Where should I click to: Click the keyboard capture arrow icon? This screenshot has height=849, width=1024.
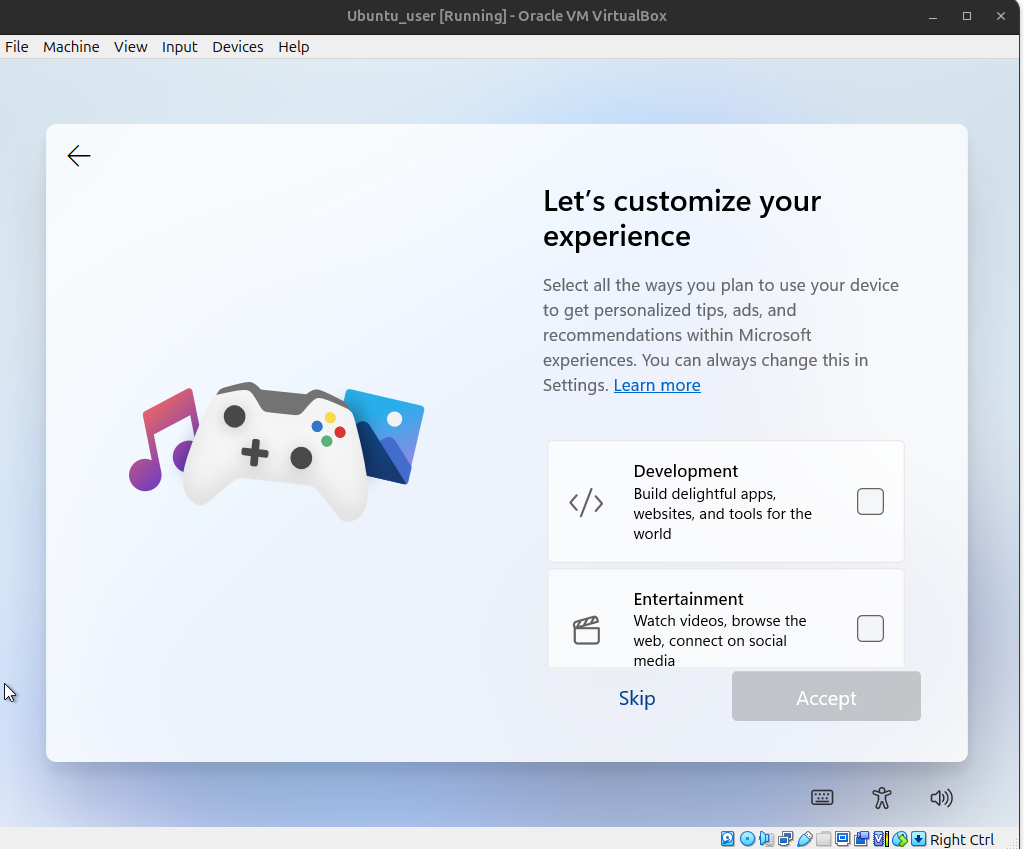click(918, 839)
